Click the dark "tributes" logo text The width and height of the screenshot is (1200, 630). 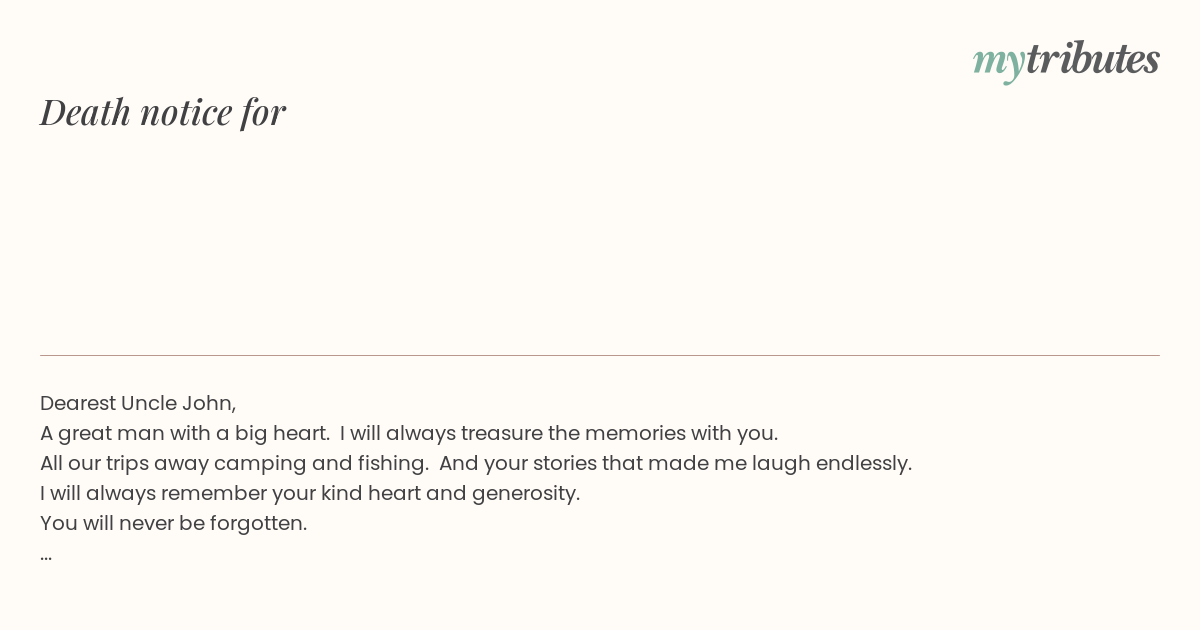1093,58
